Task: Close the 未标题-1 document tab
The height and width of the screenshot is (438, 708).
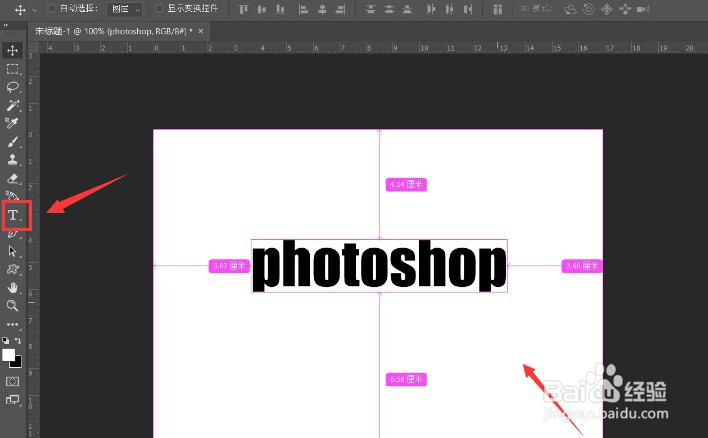Action: coord(200,31)
